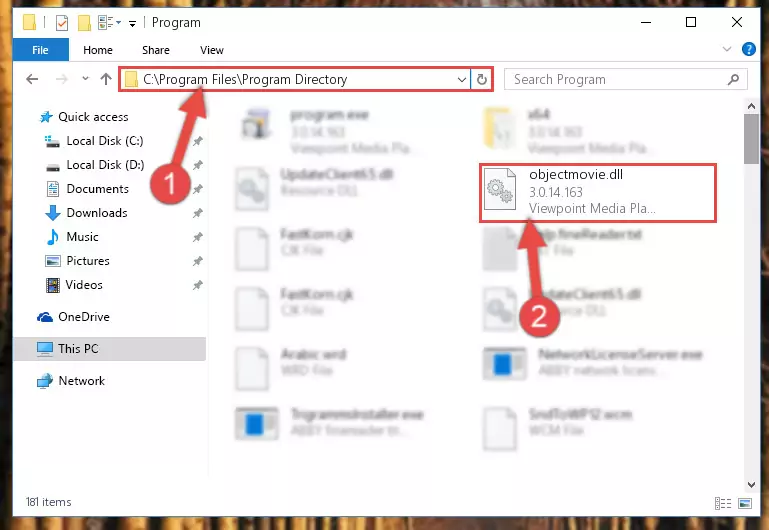
Task: Select OneDrive in navigation pane
Action: click(83, 317)
